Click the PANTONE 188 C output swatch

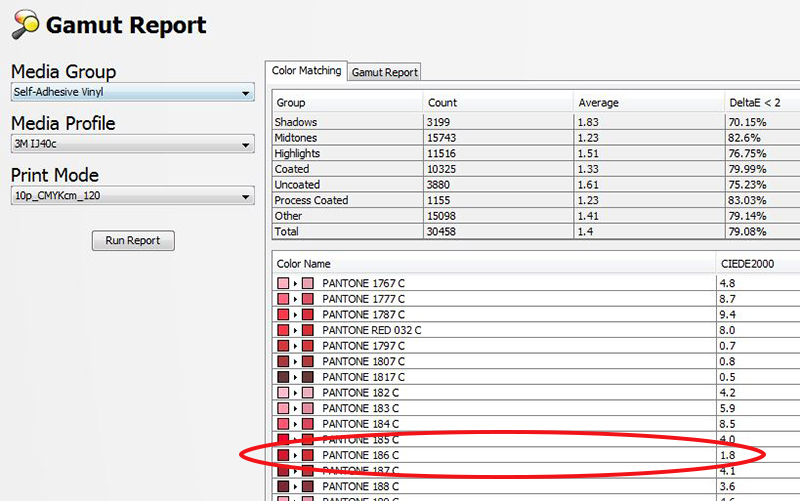308,486
